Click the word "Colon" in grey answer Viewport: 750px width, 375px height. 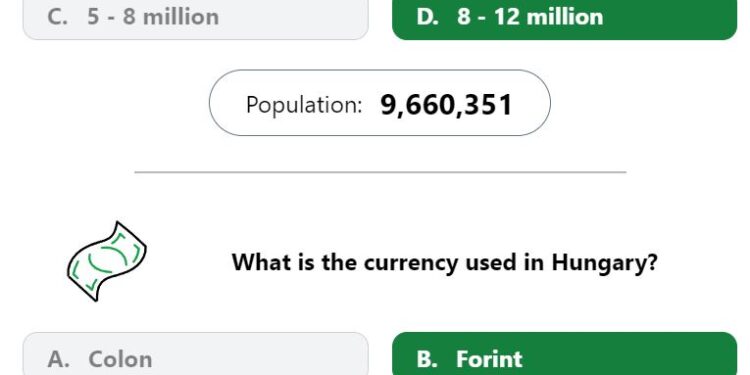[x=120, y=359]
